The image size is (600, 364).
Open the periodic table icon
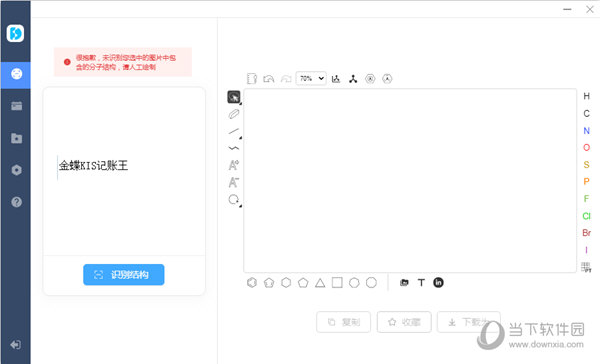click(x=586, y=267)
